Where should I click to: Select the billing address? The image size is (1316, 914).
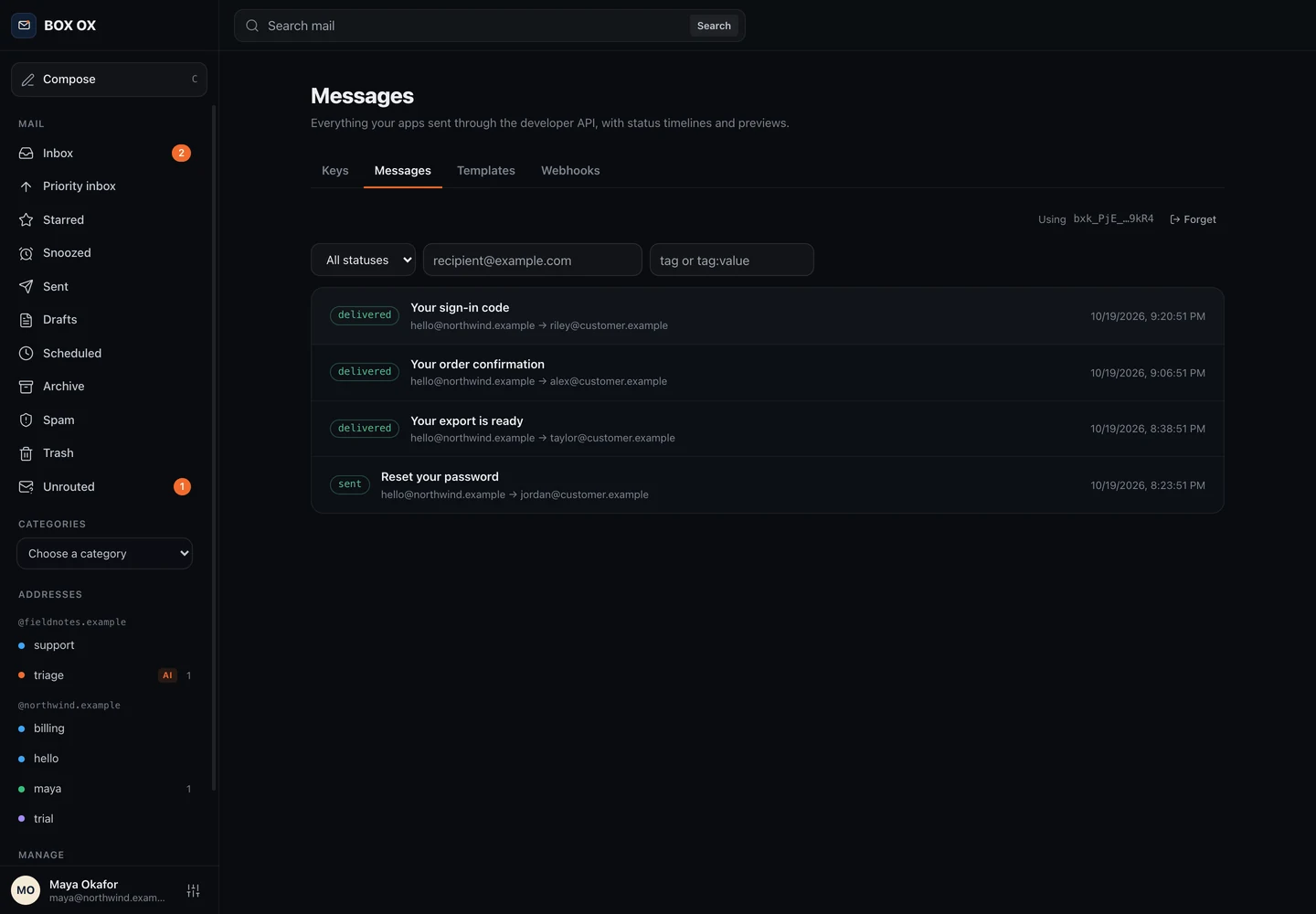[x=105, y=728]
